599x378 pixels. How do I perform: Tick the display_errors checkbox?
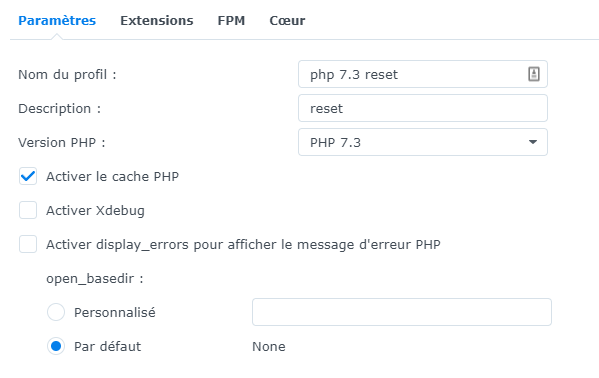tap(28, 244)
